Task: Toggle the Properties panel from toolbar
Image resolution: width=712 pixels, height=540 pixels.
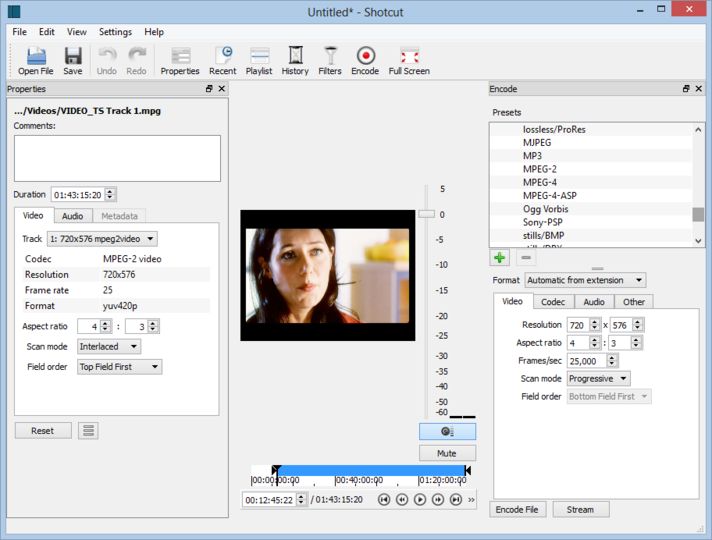Action: tap(180, 60)
